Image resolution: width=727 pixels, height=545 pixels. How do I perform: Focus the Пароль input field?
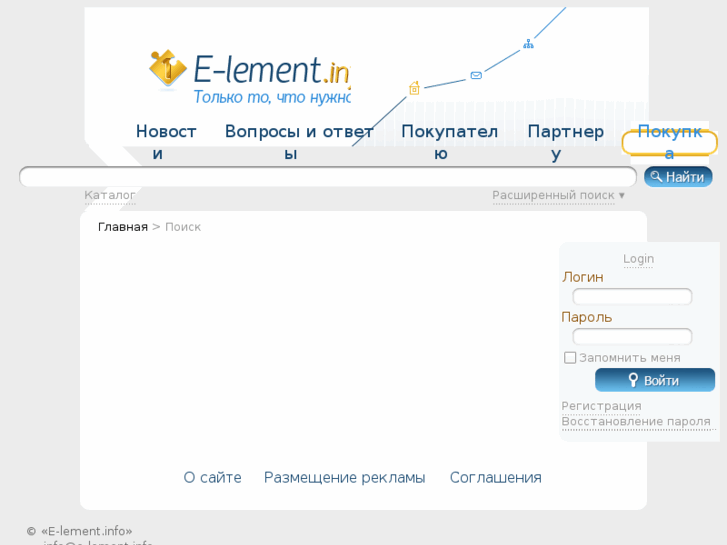632,336
